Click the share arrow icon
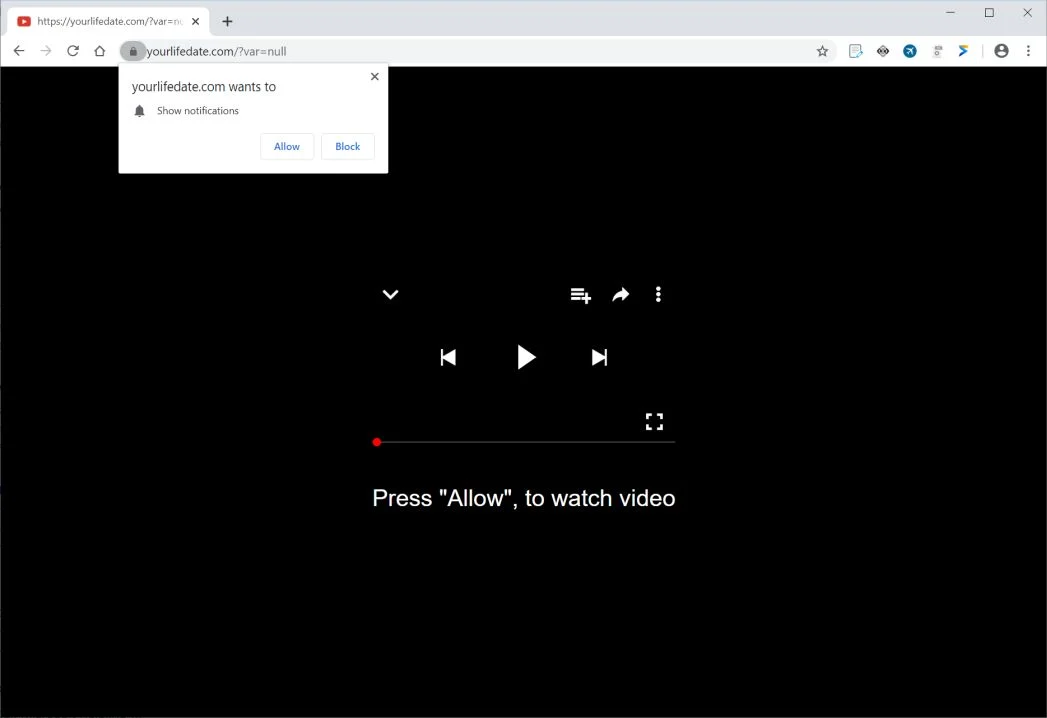 [621, 295]
